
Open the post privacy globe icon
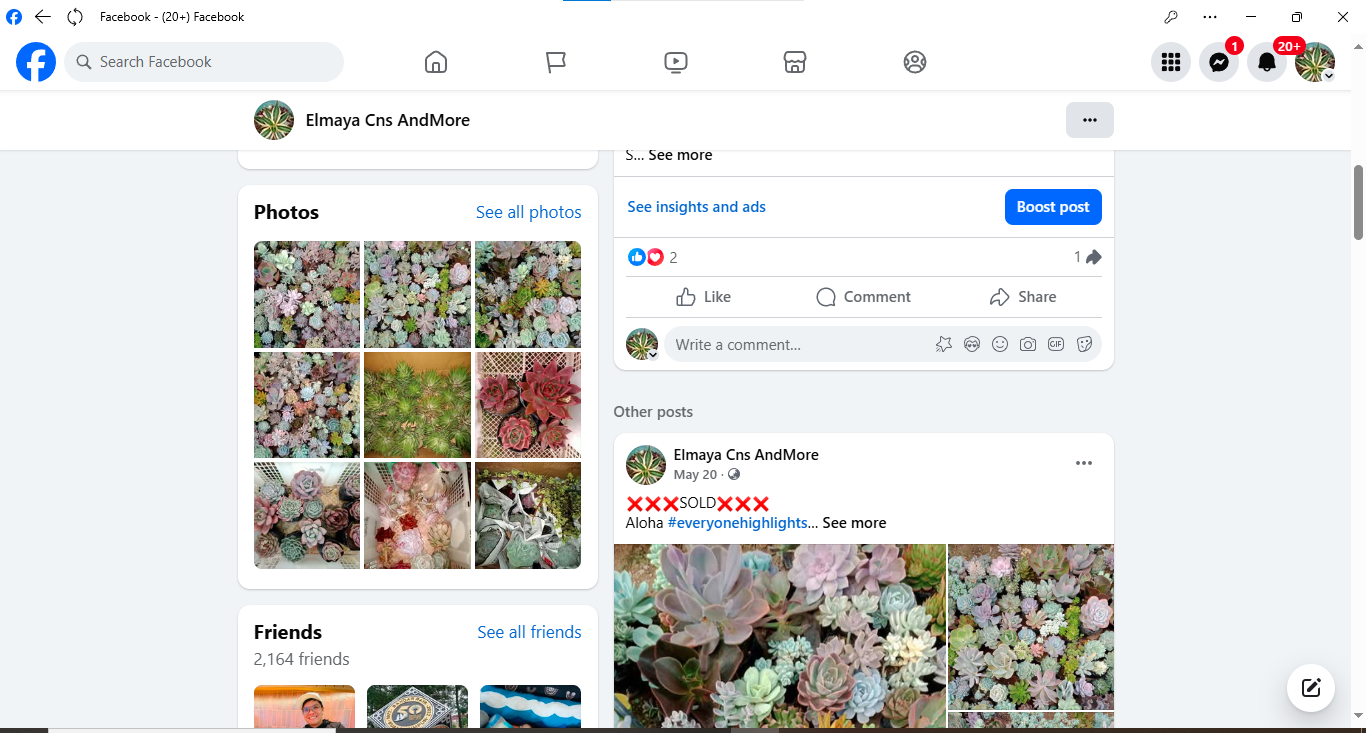click(x=734, y=475)
